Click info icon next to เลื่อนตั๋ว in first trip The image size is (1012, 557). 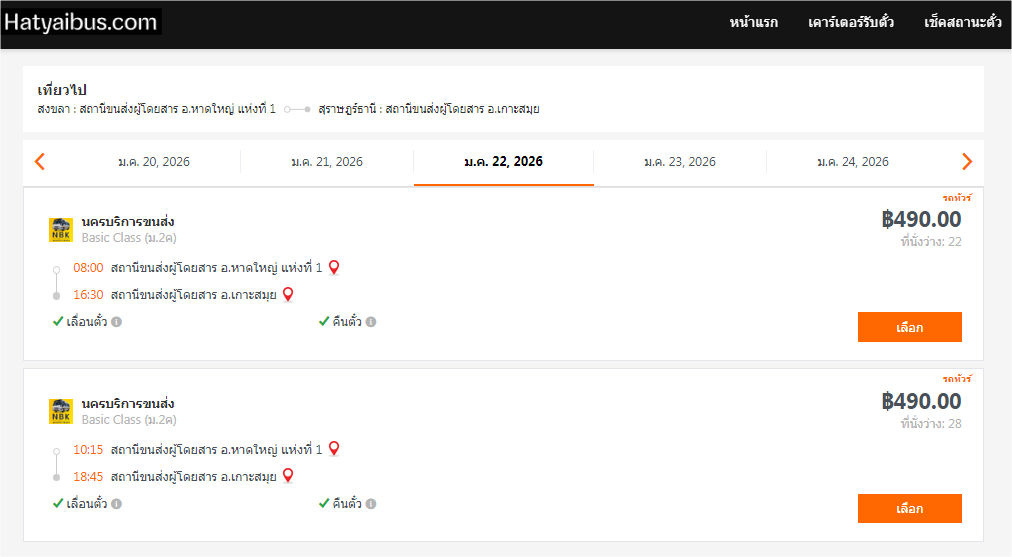tap(116, 322)
